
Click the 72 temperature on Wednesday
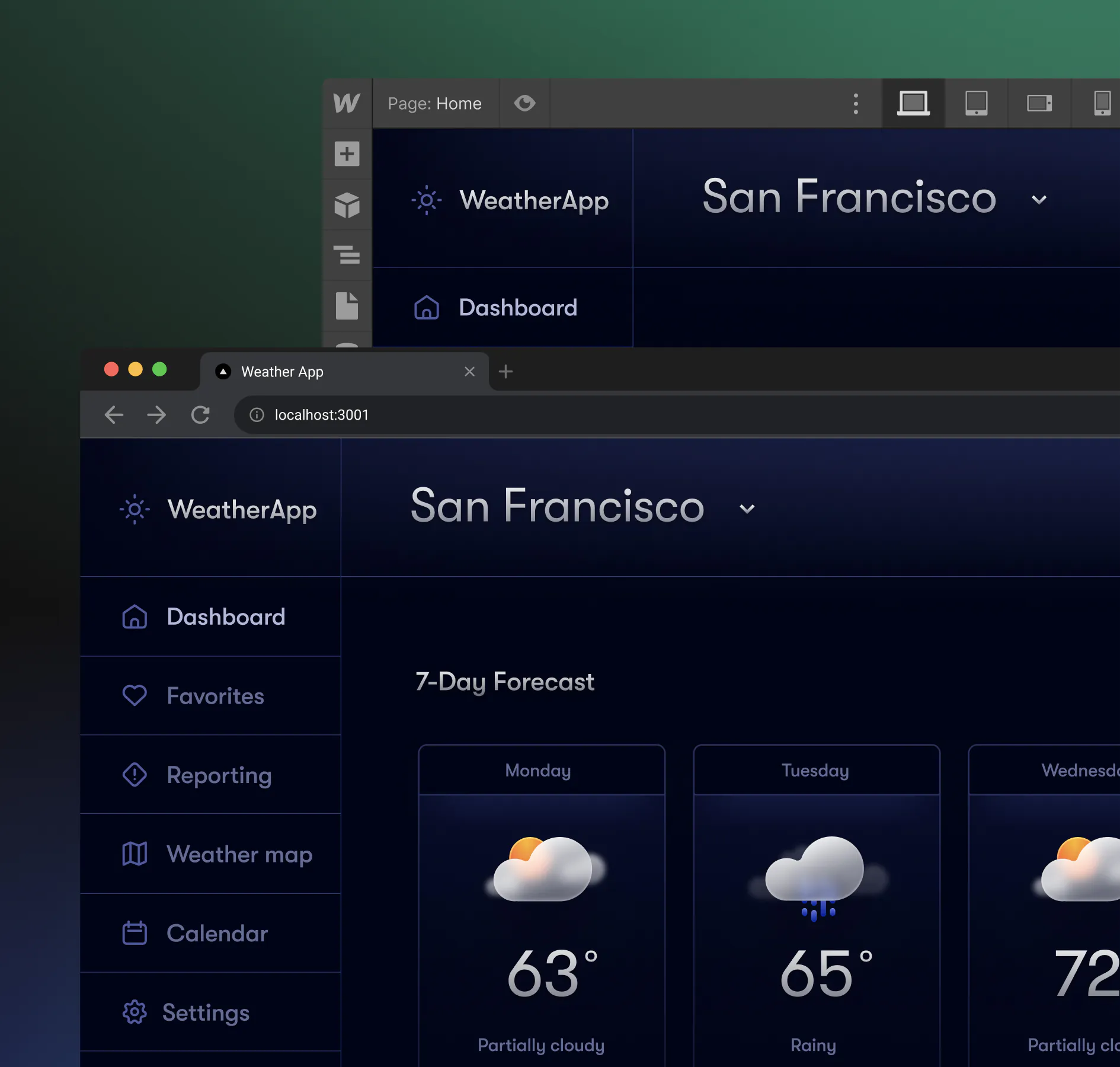coord(1087,973)
